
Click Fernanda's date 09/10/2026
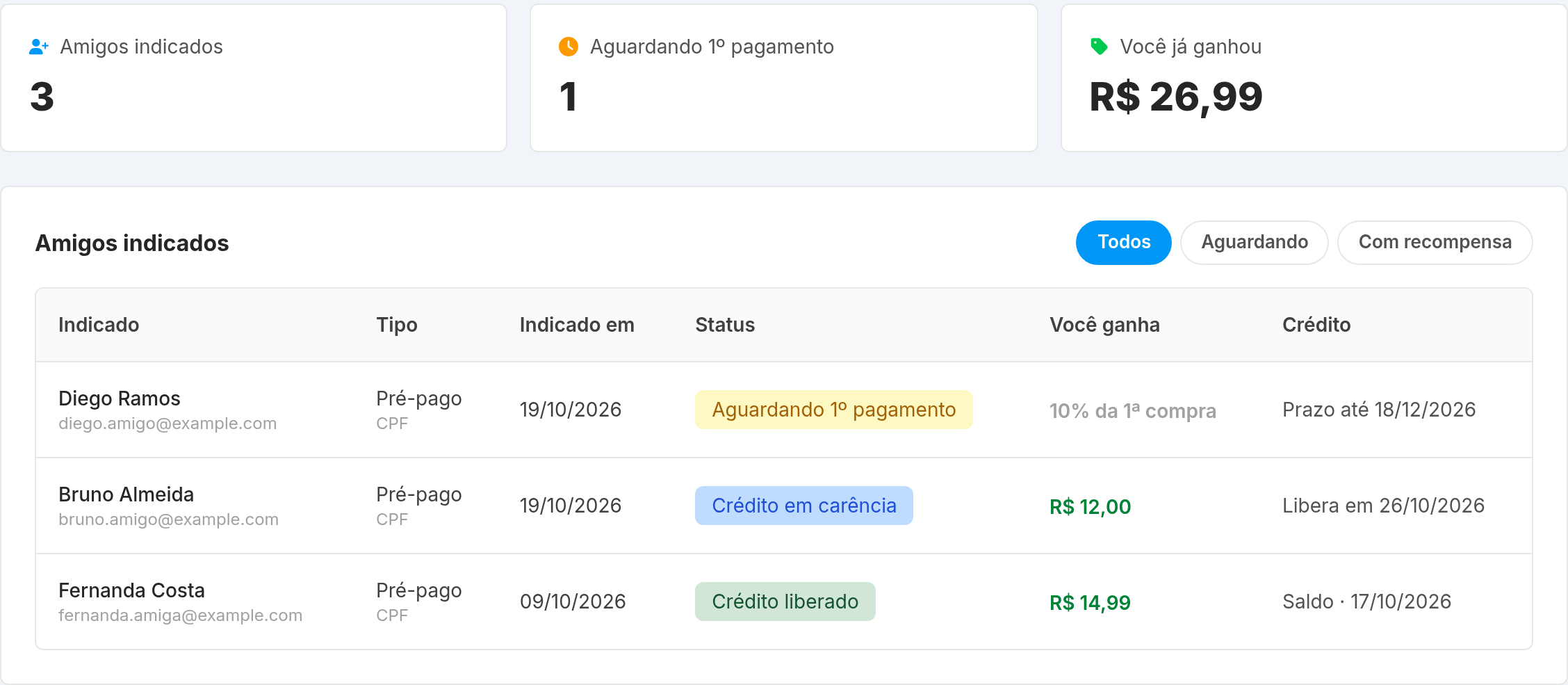click(x=573, y=602)
